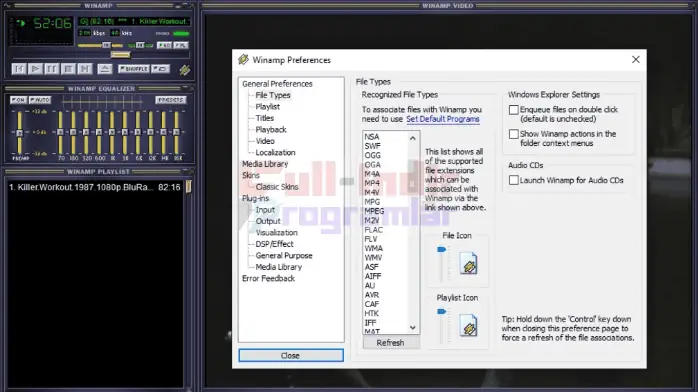
Task: Open the Visualization plug-ins page
Action: 276,233
